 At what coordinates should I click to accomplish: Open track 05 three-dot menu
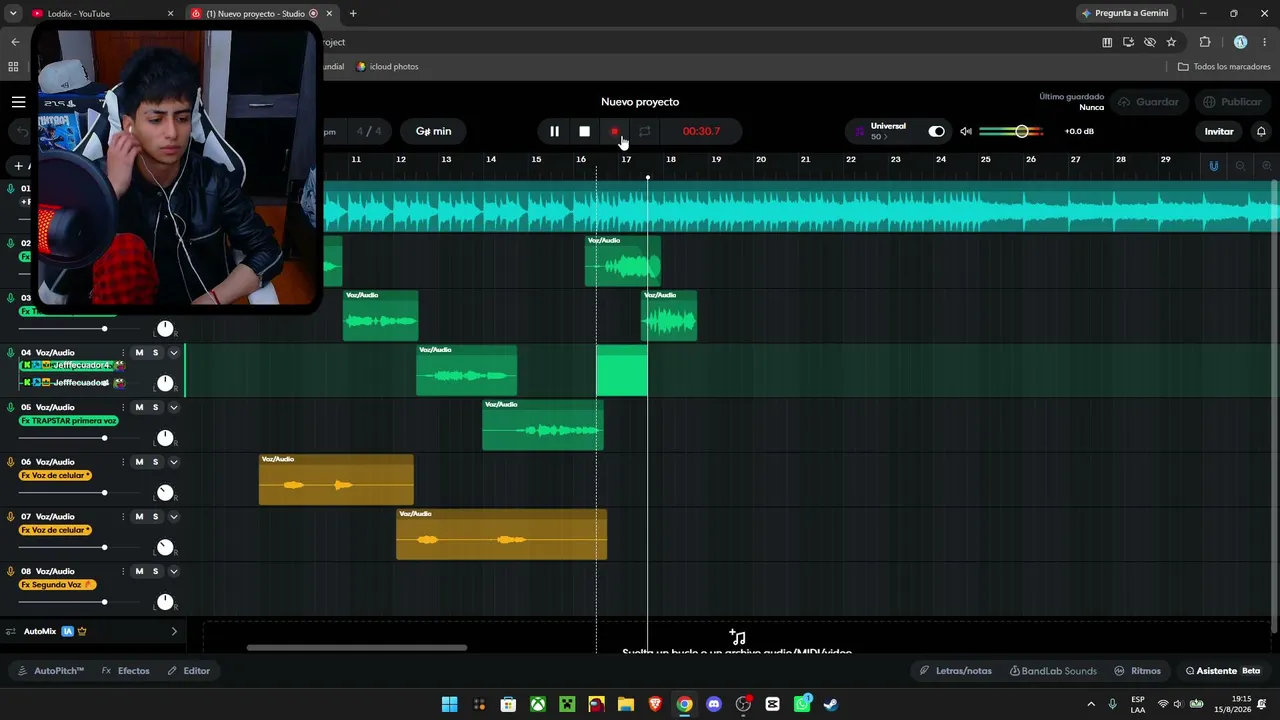(123, 407)
